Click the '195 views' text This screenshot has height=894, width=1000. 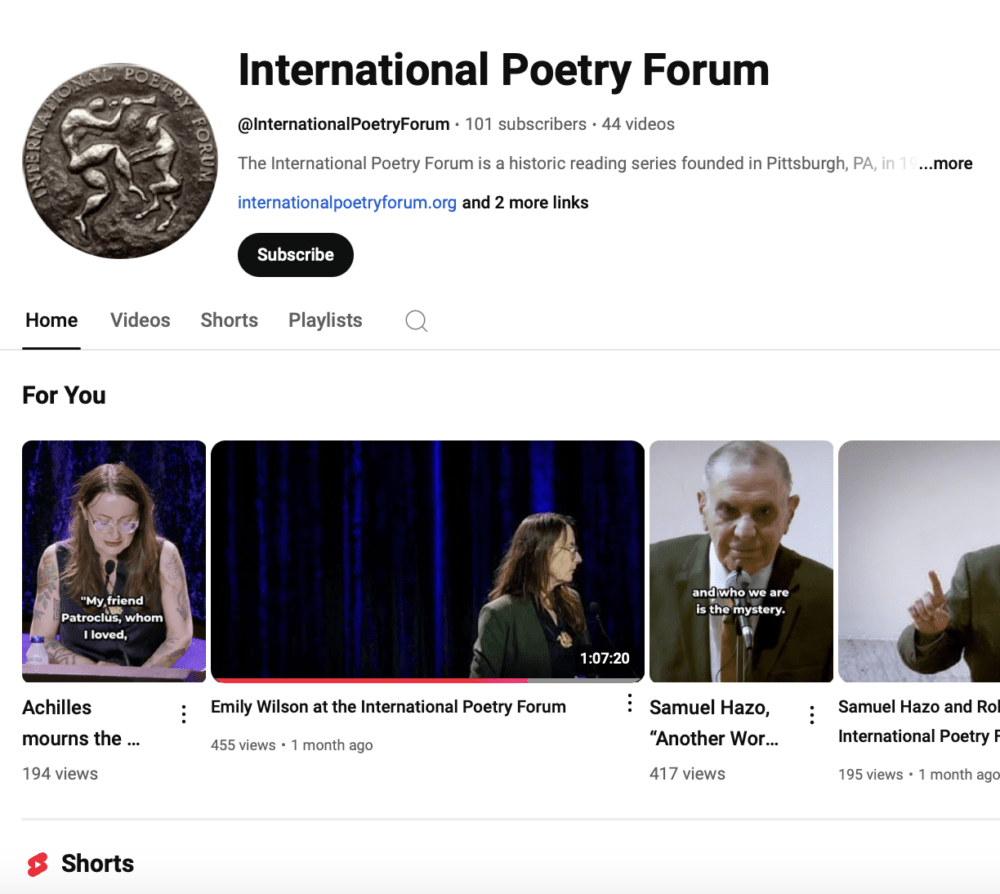(x=871, y=774)
